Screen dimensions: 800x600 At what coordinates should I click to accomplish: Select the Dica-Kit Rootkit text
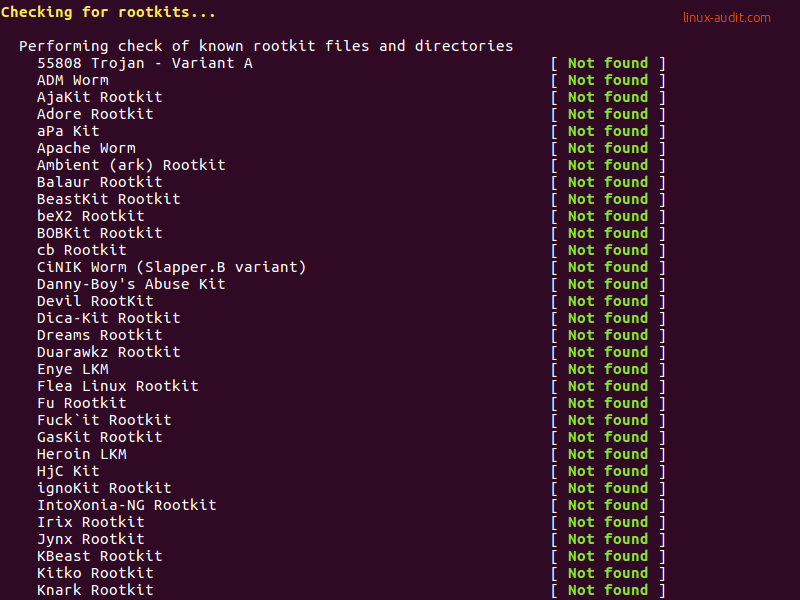pyautogui.click(x=109, y=318)
